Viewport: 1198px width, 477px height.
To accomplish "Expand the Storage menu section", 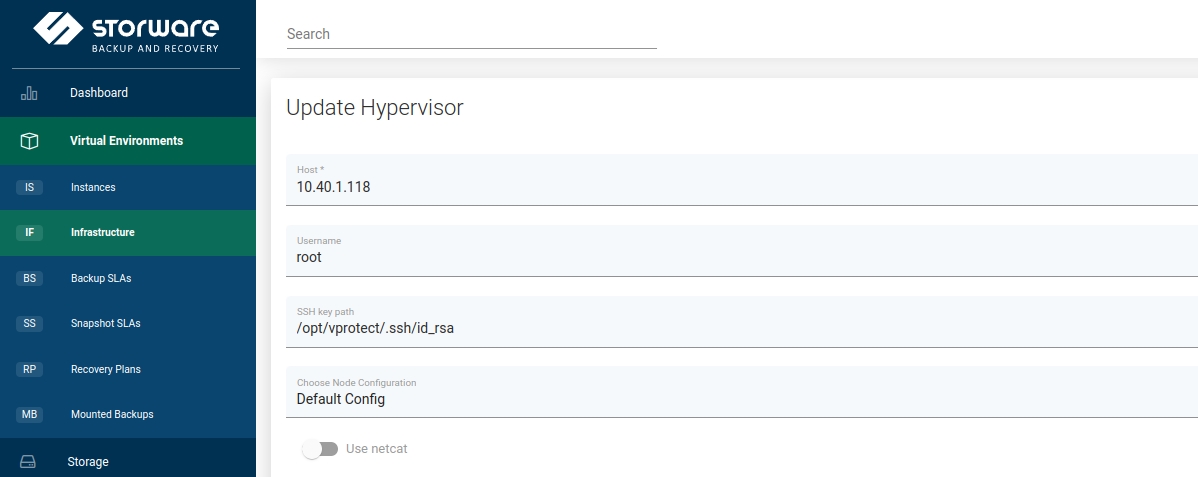I will [x=88, y=462].
